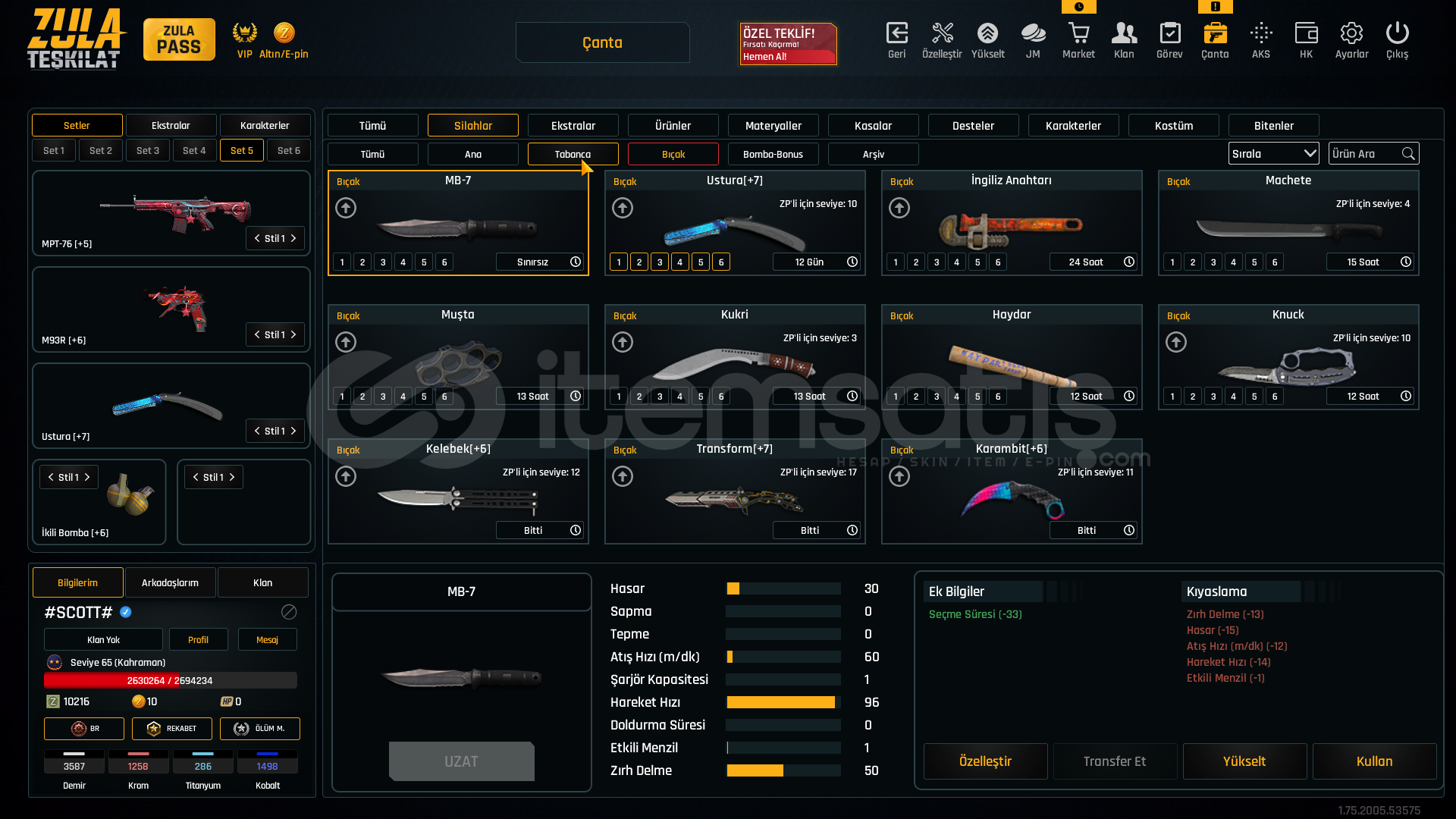Click the block icon beside #SCOTT#
Screen dimensions: 1456x819
(x=289, y=612)
